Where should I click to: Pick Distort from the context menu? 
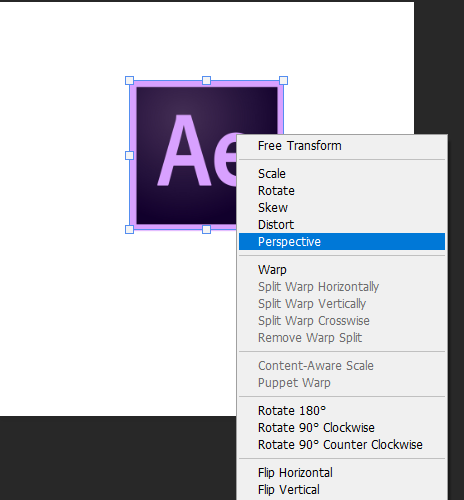coord(342,225)
